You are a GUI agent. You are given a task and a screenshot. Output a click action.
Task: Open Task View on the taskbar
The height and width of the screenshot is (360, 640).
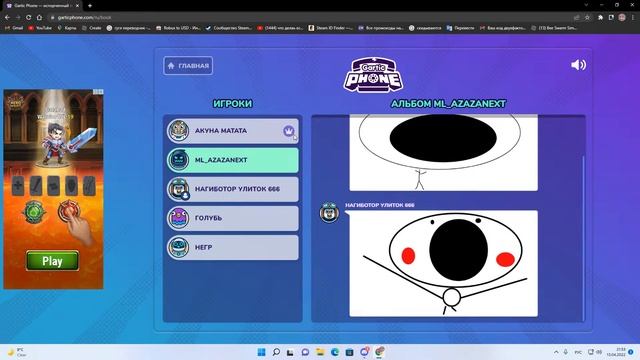click(290, 352)
